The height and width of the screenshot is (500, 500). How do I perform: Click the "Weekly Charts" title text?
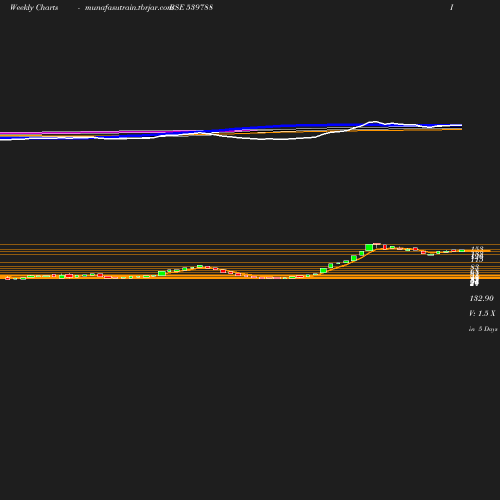point(34,8)
